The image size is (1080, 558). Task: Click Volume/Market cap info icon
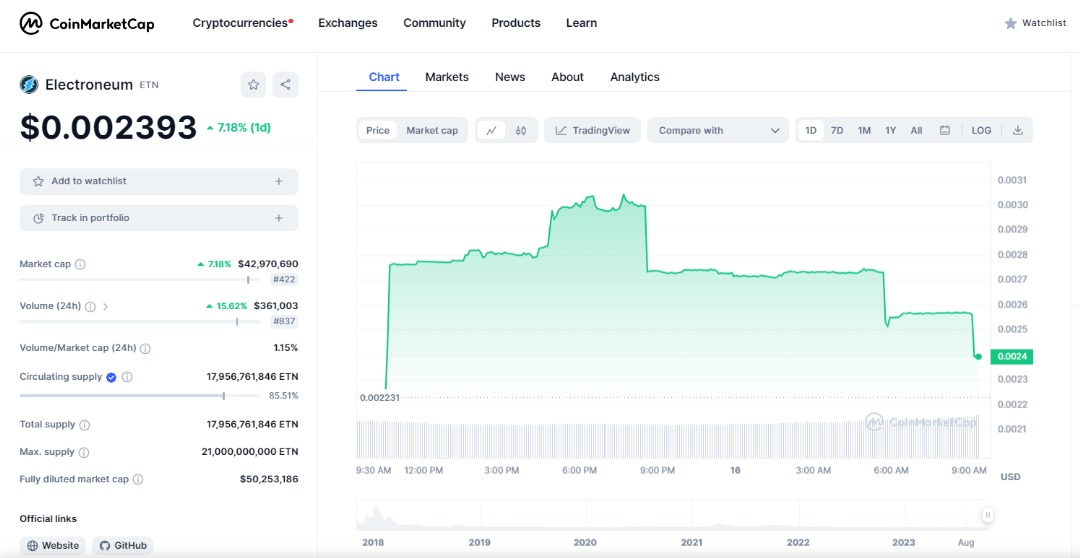coord(145,349)
